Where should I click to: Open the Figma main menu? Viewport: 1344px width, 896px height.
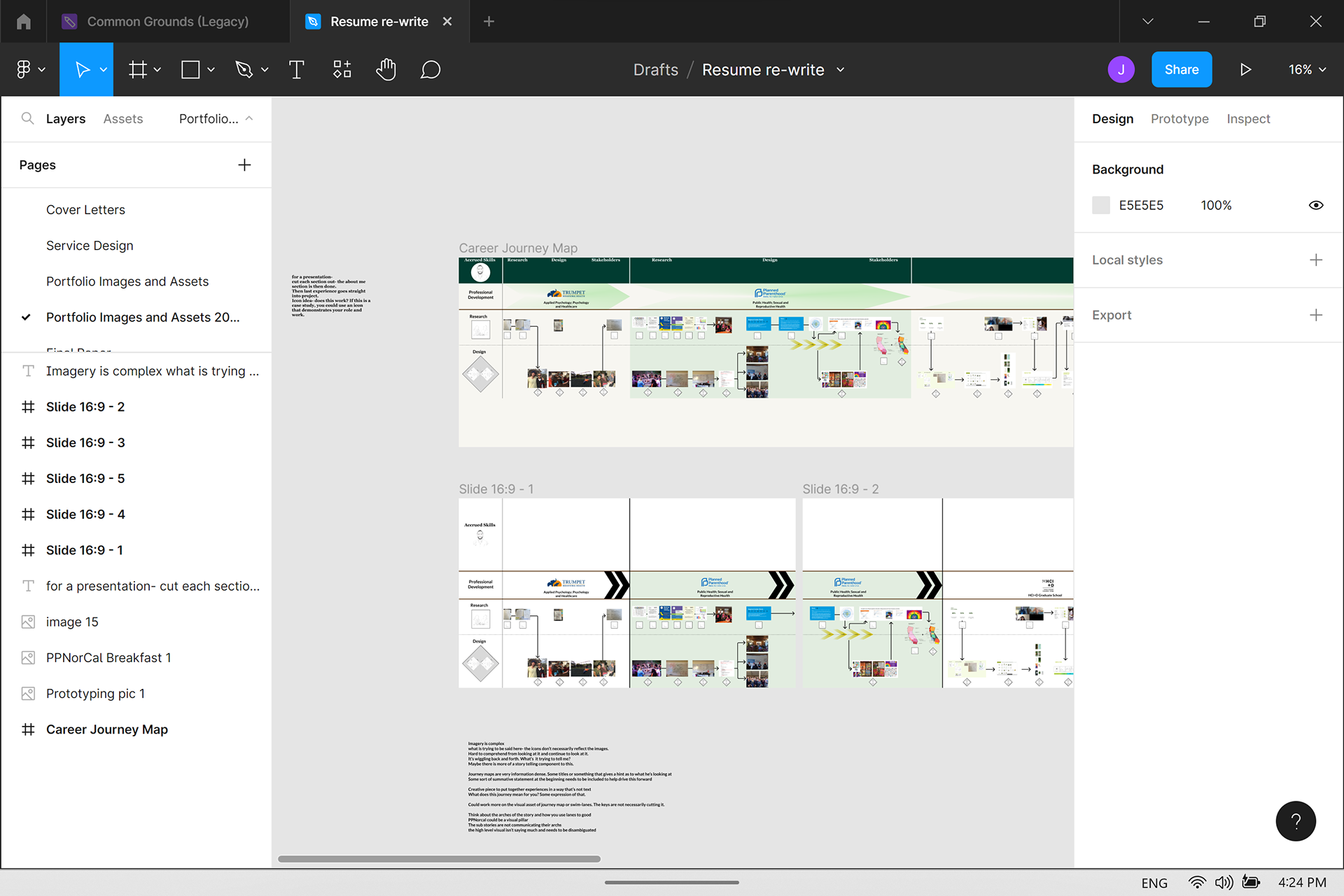coord(29,69)
